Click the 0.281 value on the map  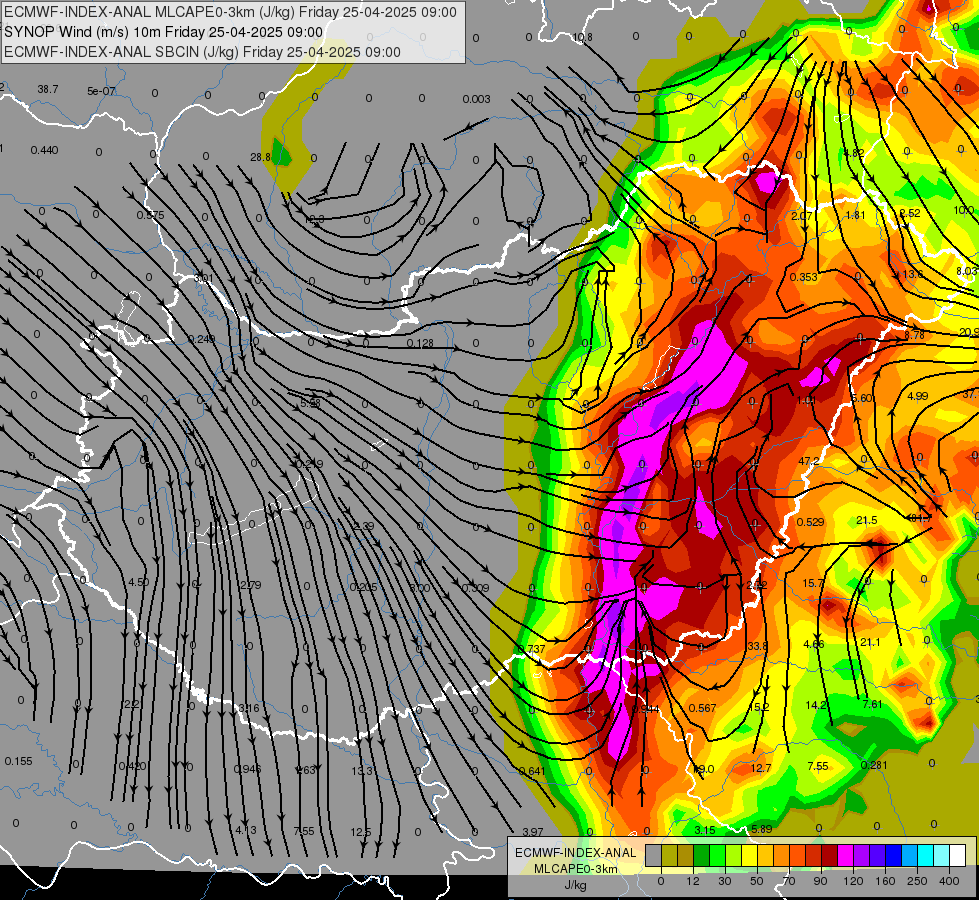point(874,765)
